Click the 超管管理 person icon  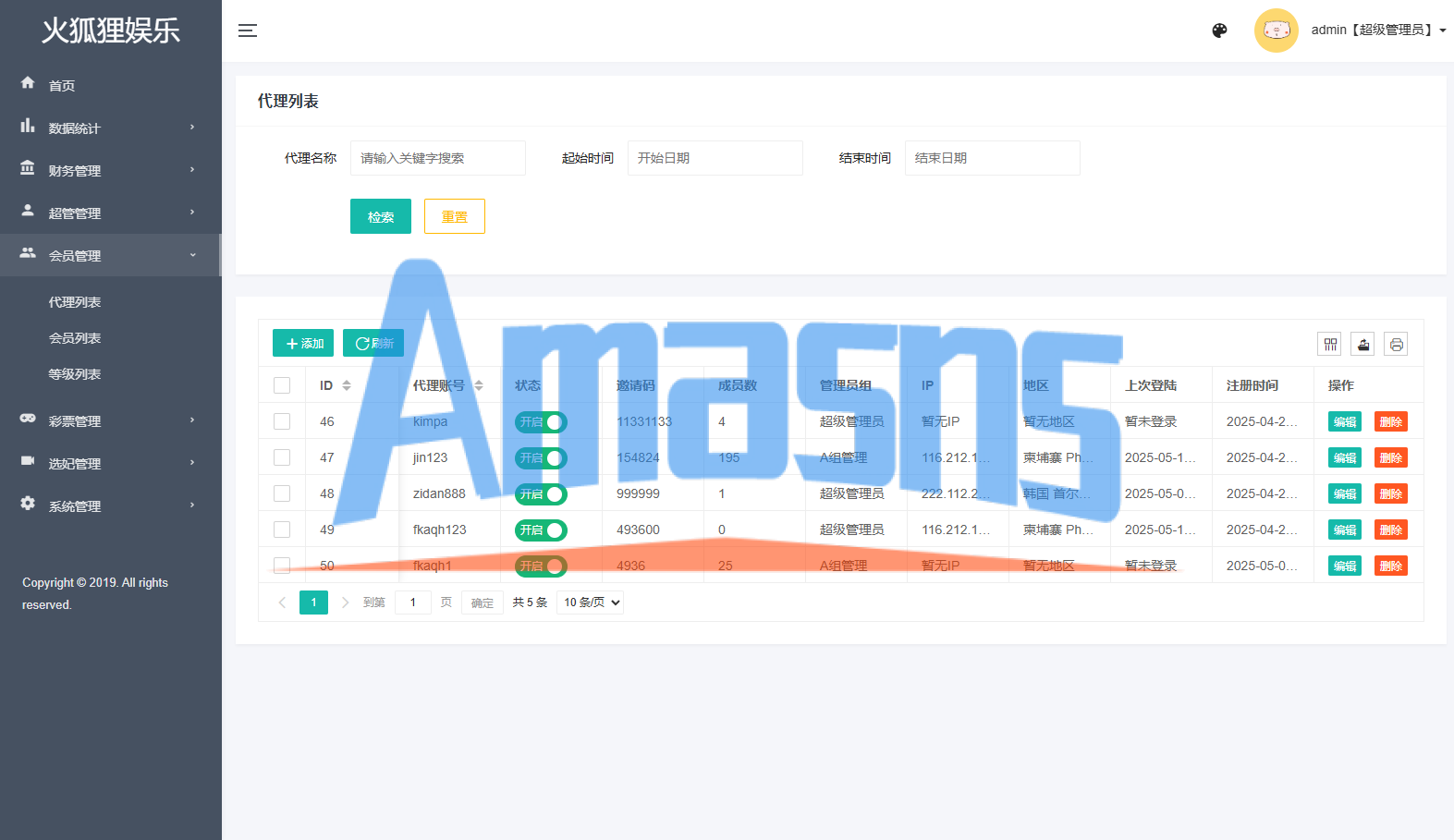click(28, 211)
